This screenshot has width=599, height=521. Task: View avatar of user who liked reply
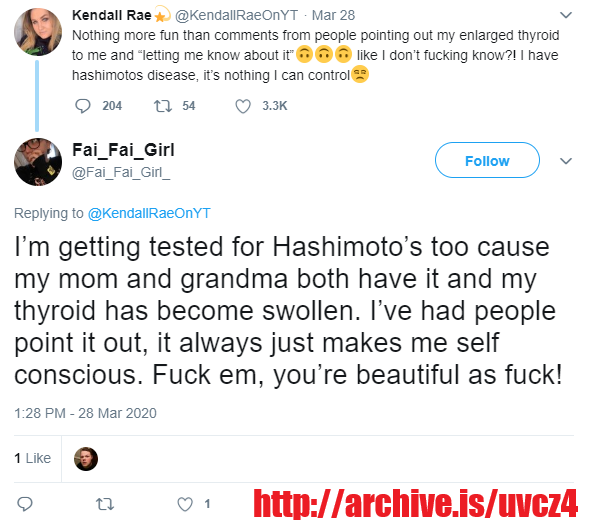(86, 459)
